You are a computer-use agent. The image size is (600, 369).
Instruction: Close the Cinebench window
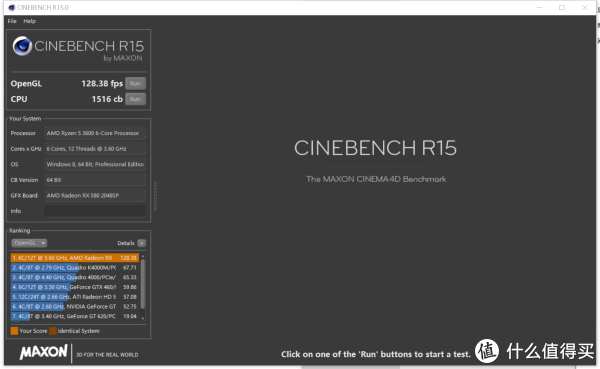585,8
